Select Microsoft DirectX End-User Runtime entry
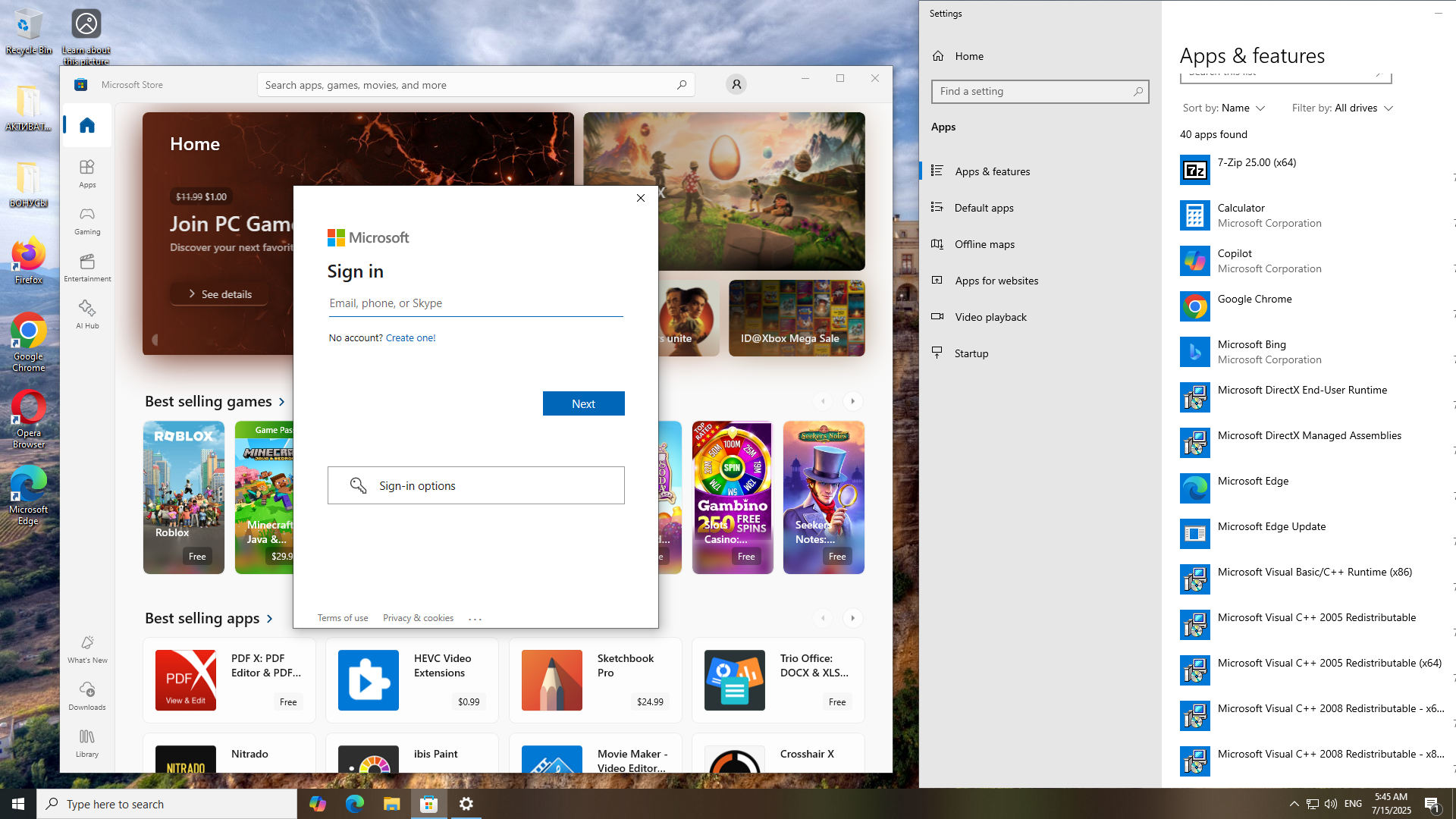 pyautogui.click(x=1318, y=397)
